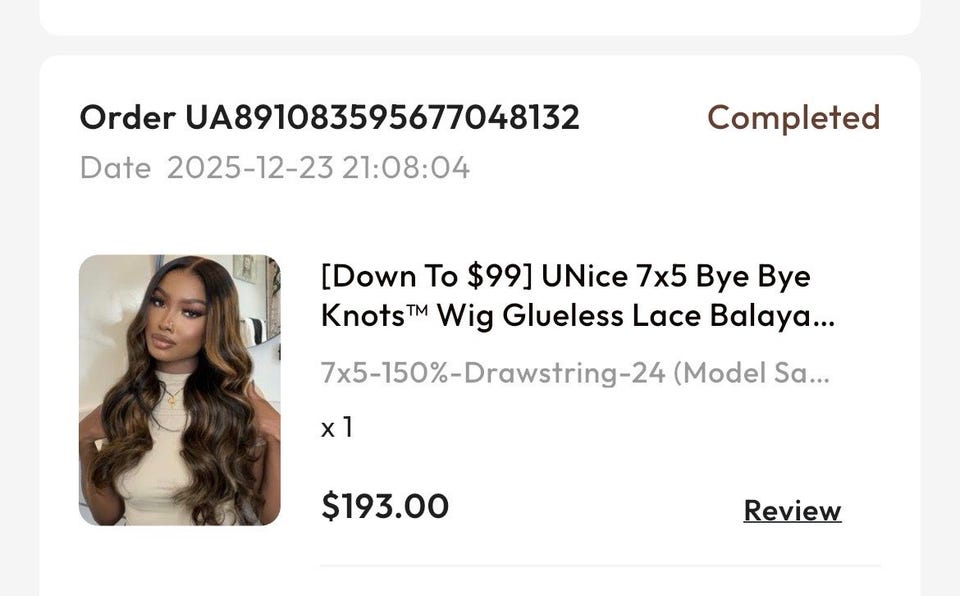Click the order time 21:08:04
The width and height of the screenshot is (960, 596).
click(x=405, y=167)
